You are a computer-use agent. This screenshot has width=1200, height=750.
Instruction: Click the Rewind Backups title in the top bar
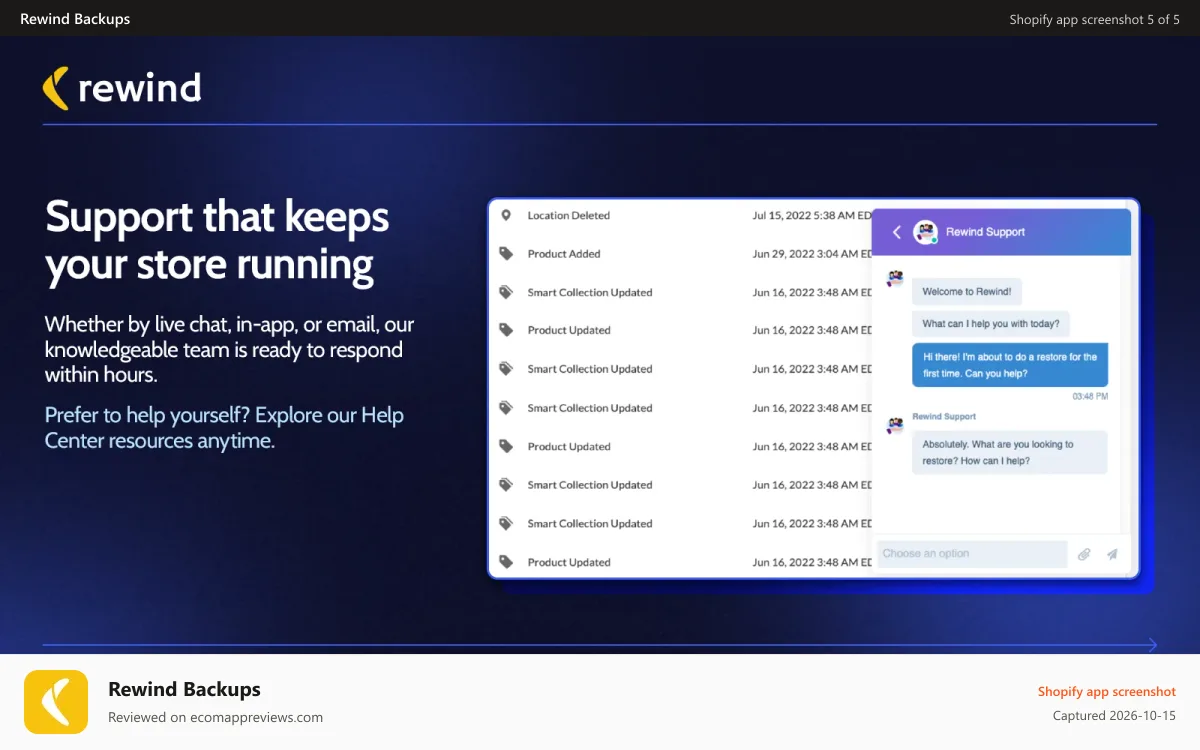75,19
